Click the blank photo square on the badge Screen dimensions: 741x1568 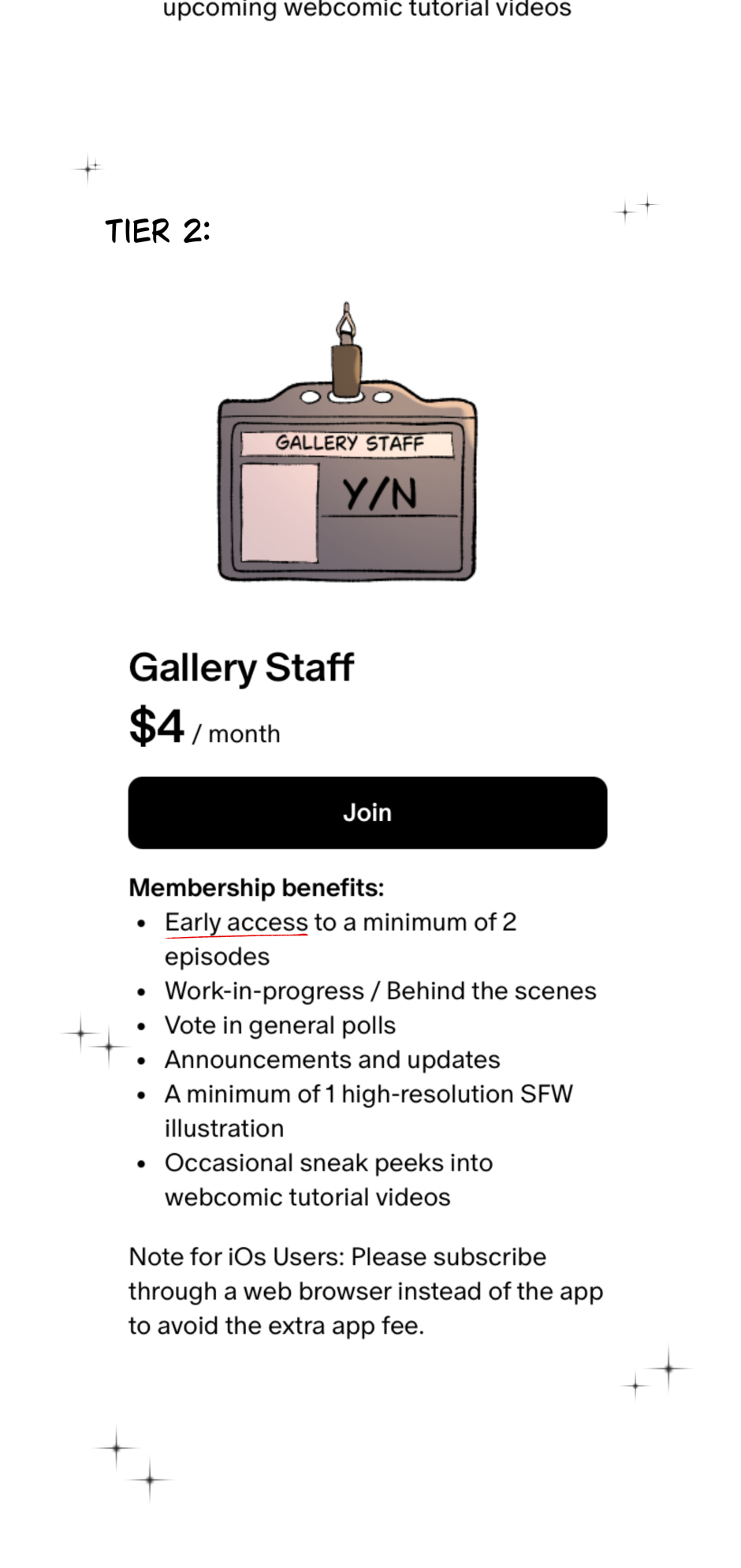point(279,513)
